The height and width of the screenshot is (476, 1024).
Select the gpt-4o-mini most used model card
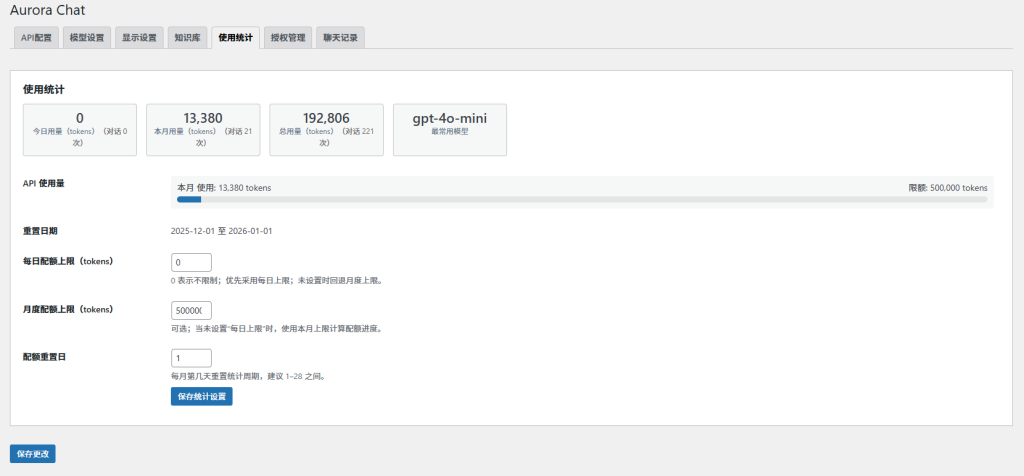coord(450,130)
